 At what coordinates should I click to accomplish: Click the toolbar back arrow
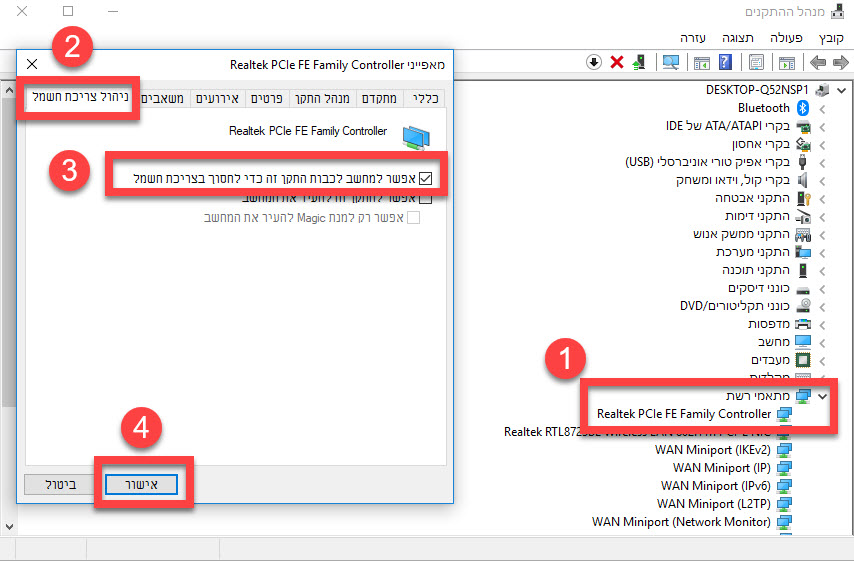click(818, 63)
